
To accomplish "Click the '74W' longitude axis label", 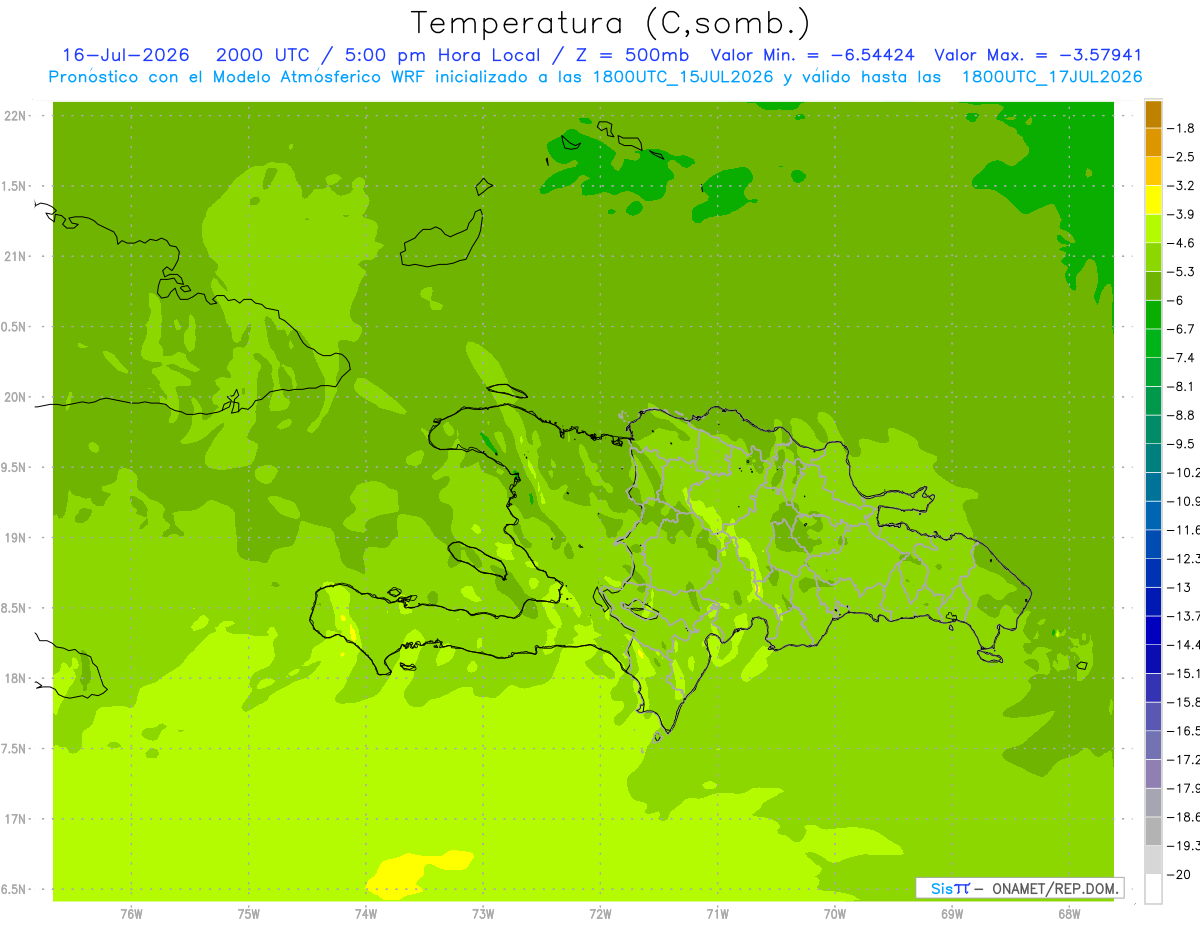I will pyautogui.click(x=366, y=914).
